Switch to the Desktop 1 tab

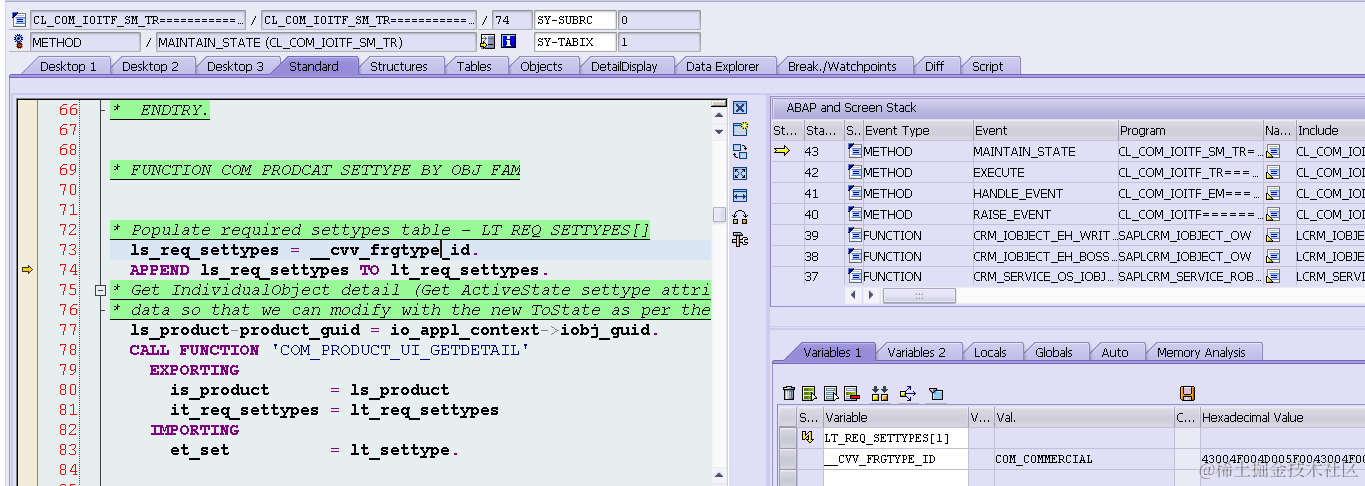(68, 67)
